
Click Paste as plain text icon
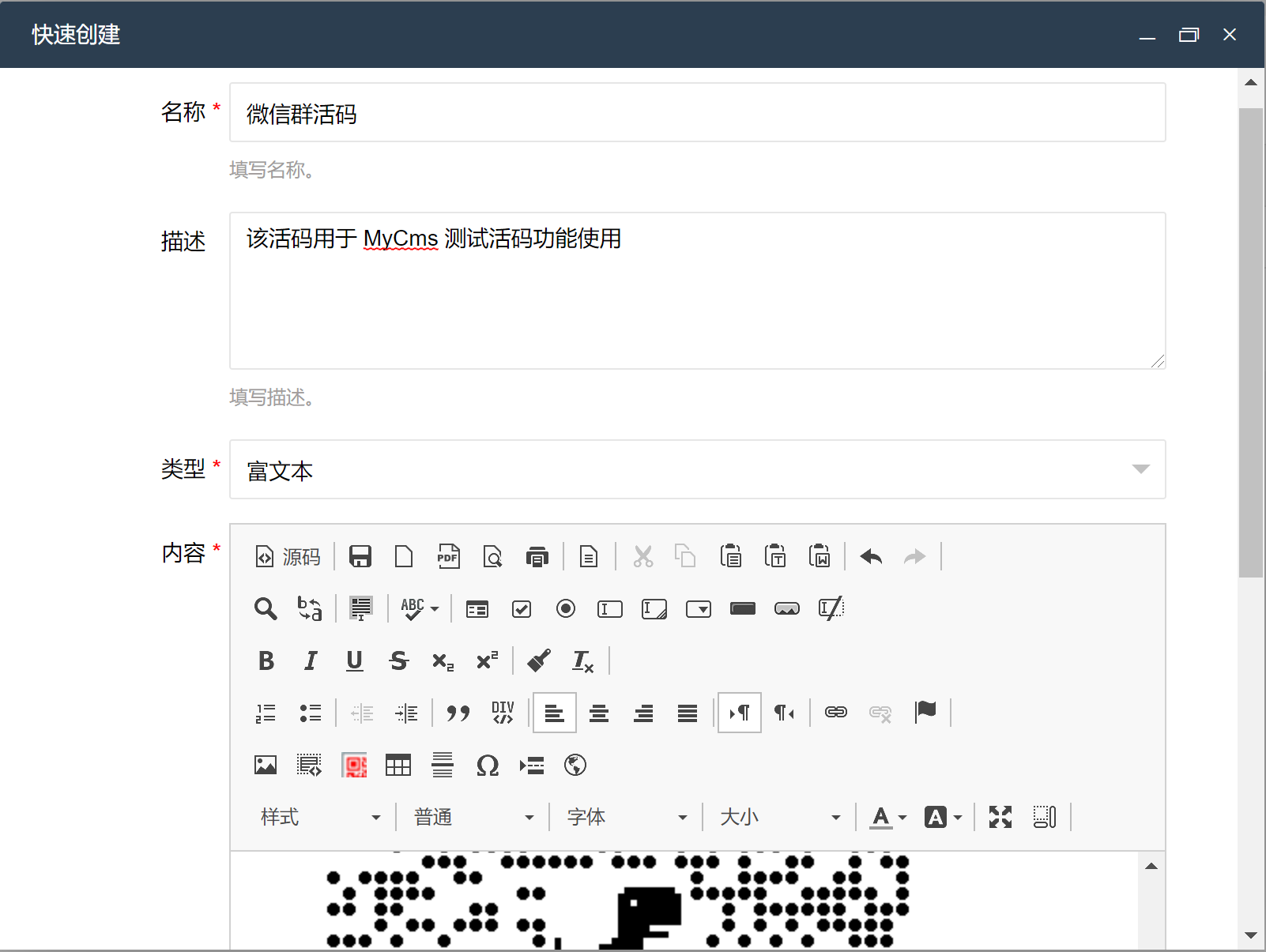pyautogui.click(x=775, y=557)
